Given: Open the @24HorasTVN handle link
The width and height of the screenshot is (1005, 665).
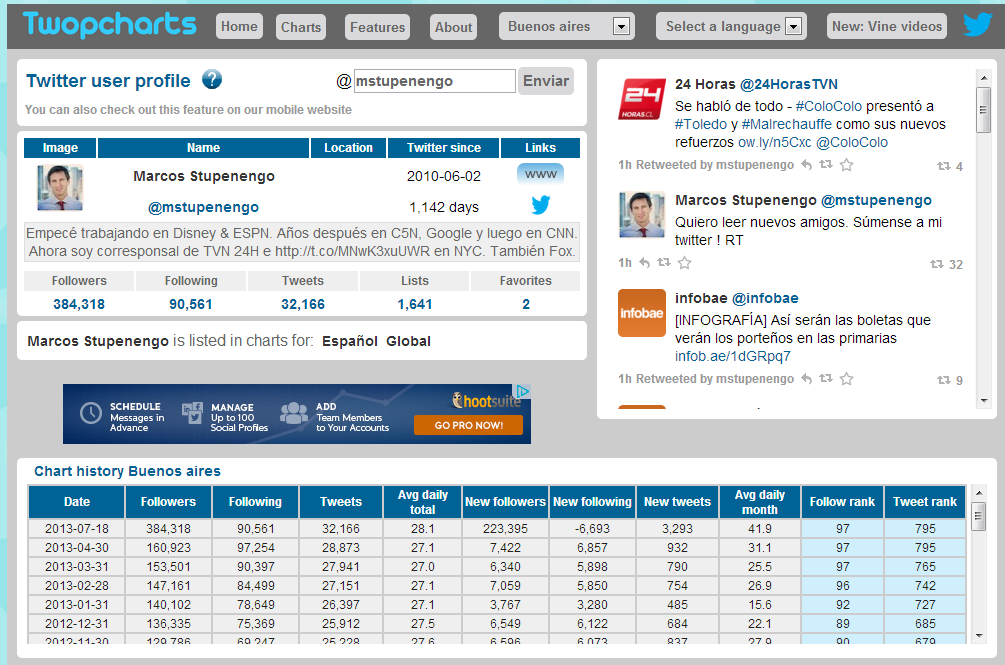Looking at the screenshot, I should [x=788, y=84].
